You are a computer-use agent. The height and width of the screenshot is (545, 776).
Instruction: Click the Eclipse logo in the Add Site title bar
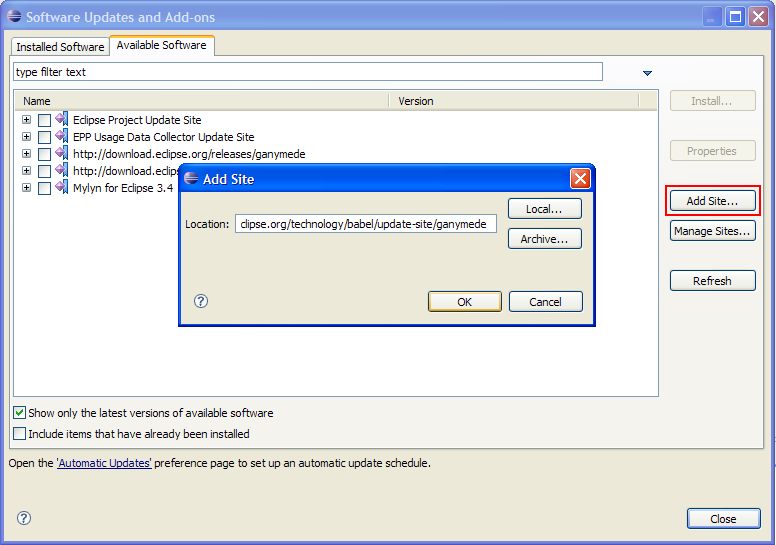pyautogui.click(x=191, y=178)
